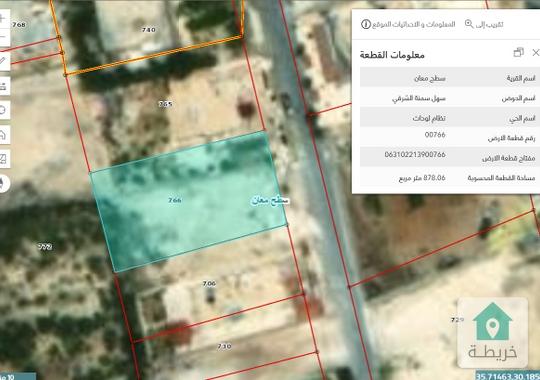Select the village name value 'سطح معان'
This screenshot has width=540, height=380.
coord(429,79)
